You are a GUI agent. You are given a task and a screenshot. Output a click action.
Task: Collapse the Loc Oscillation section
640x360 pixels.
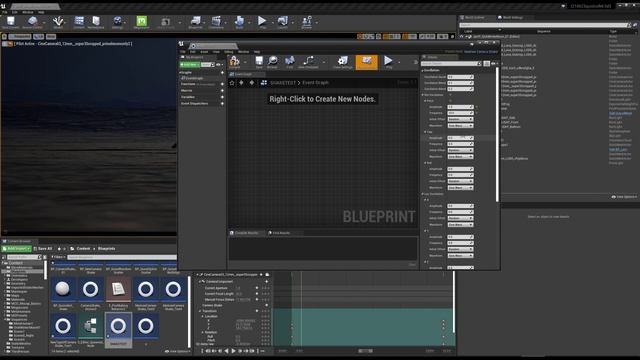[x=423, y=194]
